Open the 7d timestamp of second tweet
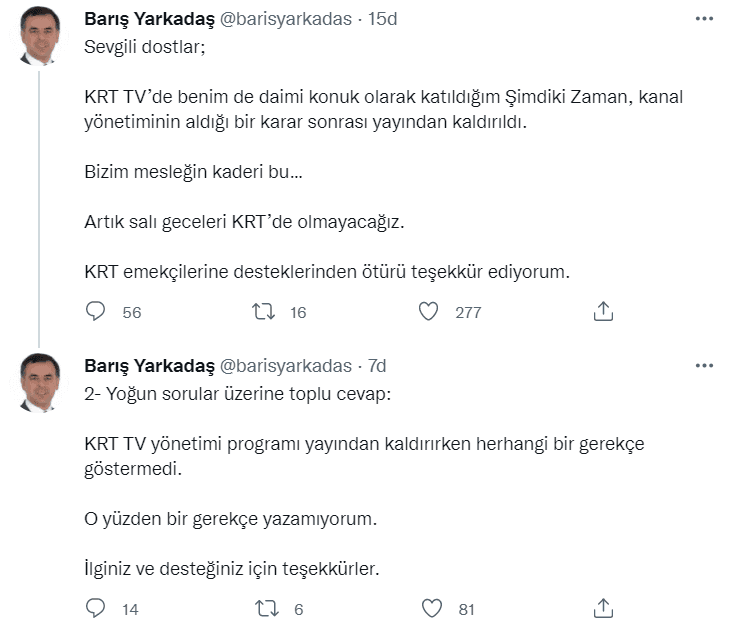Image resolution: width=732 pixels, height=634 pixels. point(377,366)
